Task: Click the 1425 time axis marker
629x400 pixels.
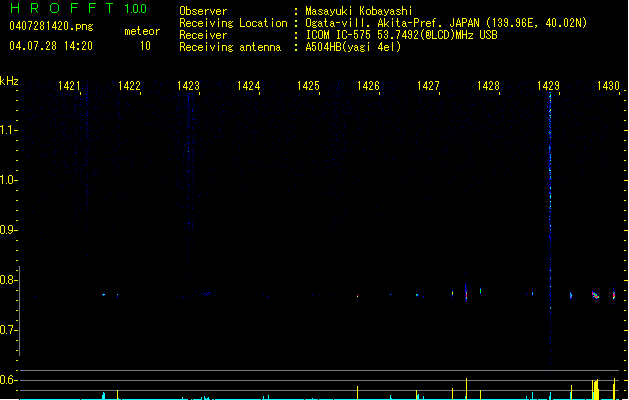Action: [308, 86]
